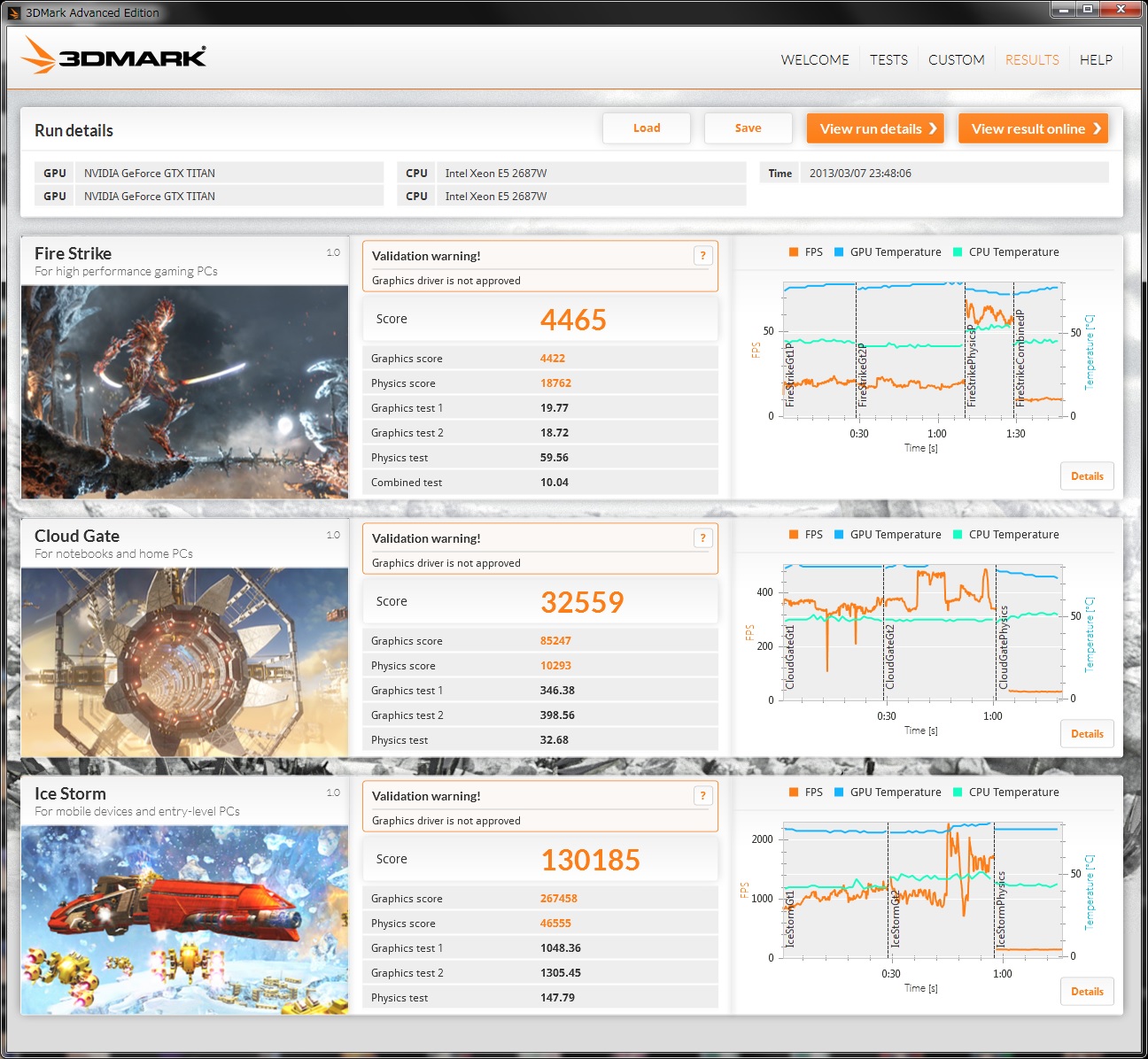Select the RESULTS tab
This screenshot has width=1148, height=1059.
[x=1032, y=60]
